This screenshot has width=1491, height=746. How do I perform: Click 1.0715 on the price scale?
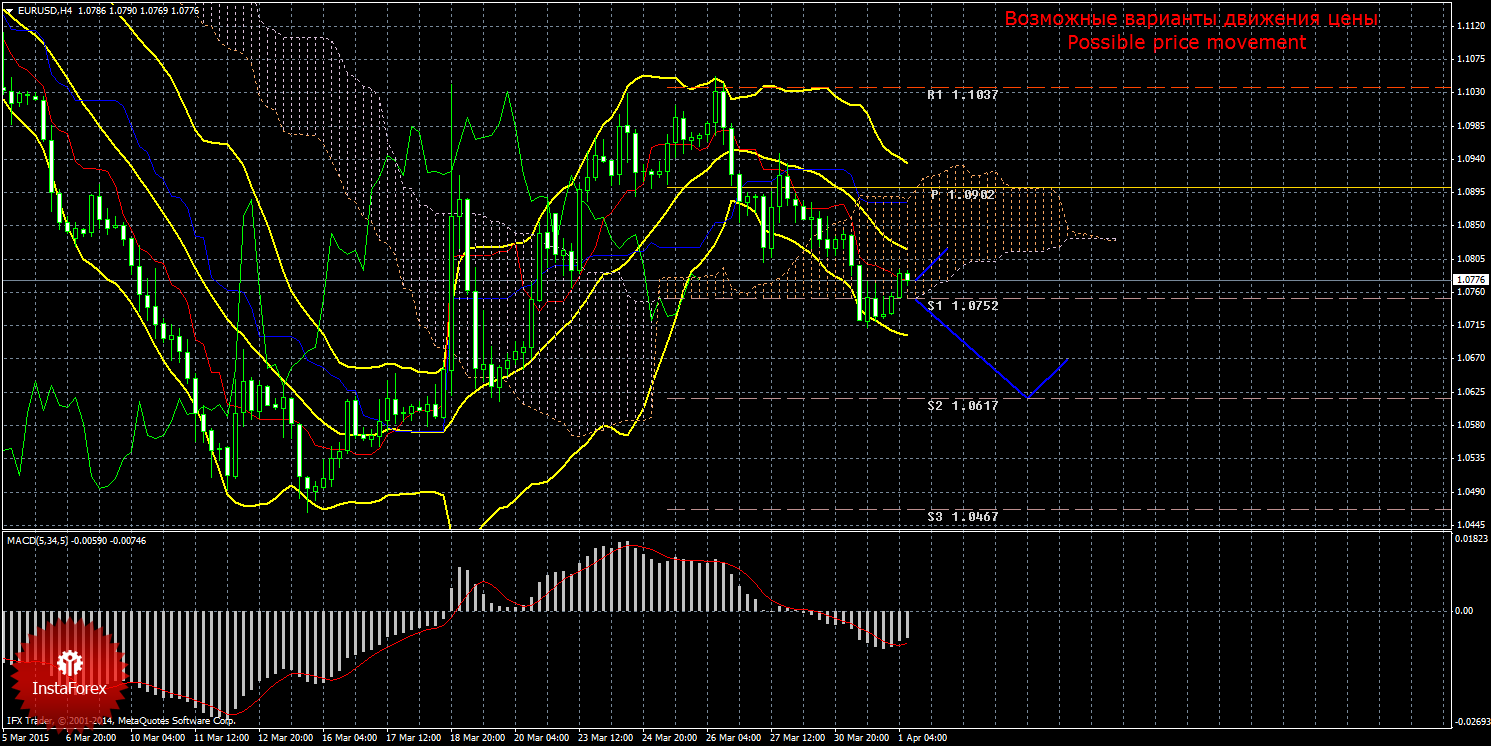point(1470,326)
